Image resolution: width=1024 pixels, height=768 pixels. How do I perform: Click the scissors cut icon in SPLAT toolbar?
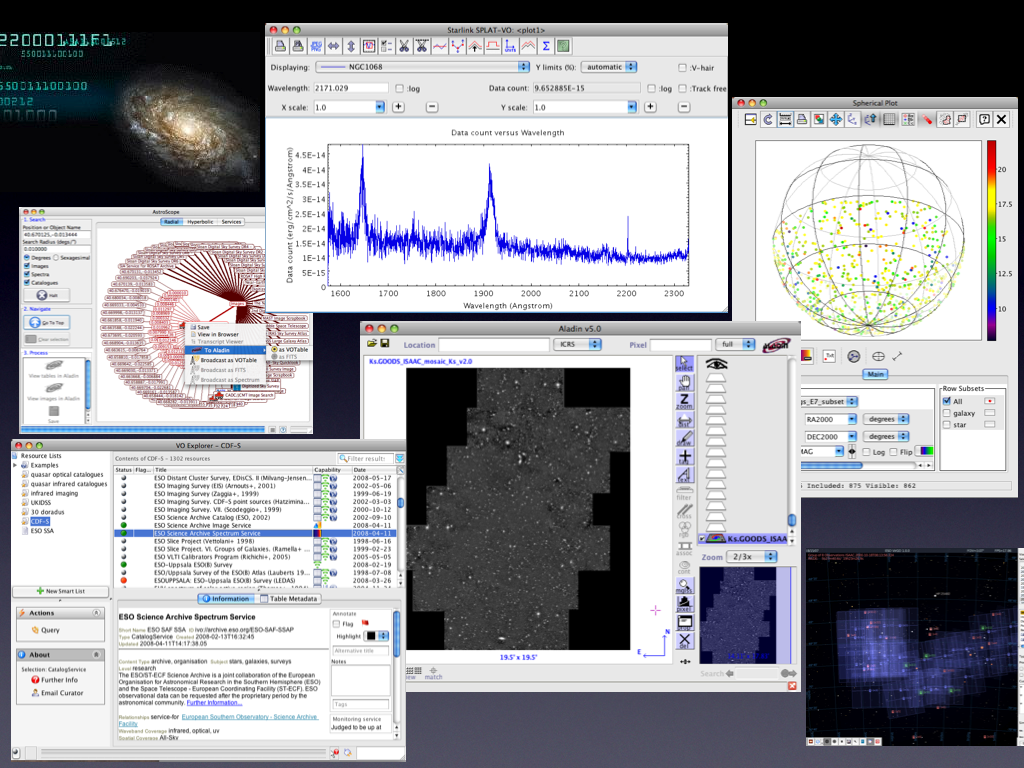click(x=403, y=46)
